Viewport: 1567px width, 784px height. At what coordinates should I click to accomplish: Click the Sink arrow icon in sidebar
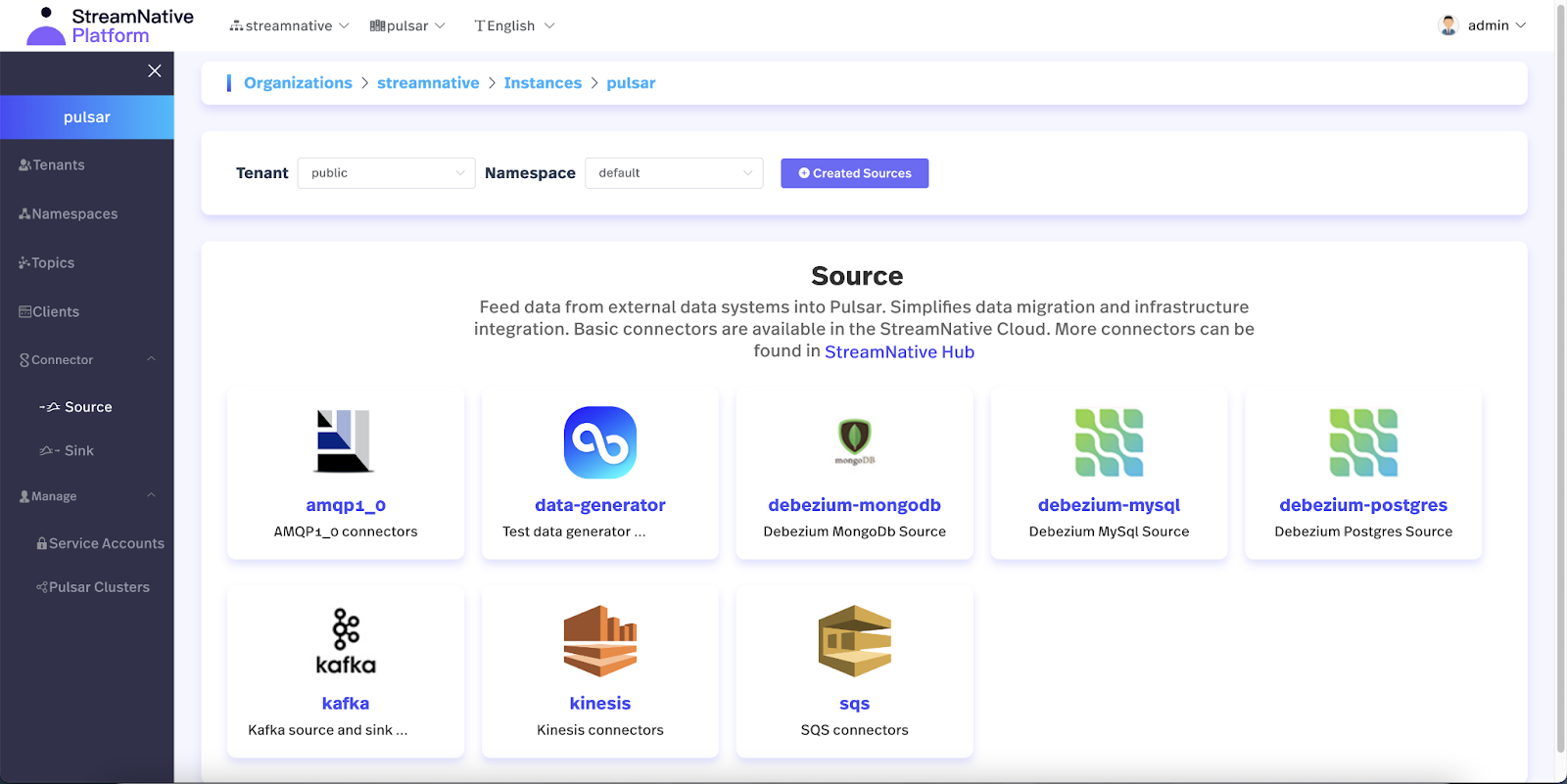click(50, 451)
